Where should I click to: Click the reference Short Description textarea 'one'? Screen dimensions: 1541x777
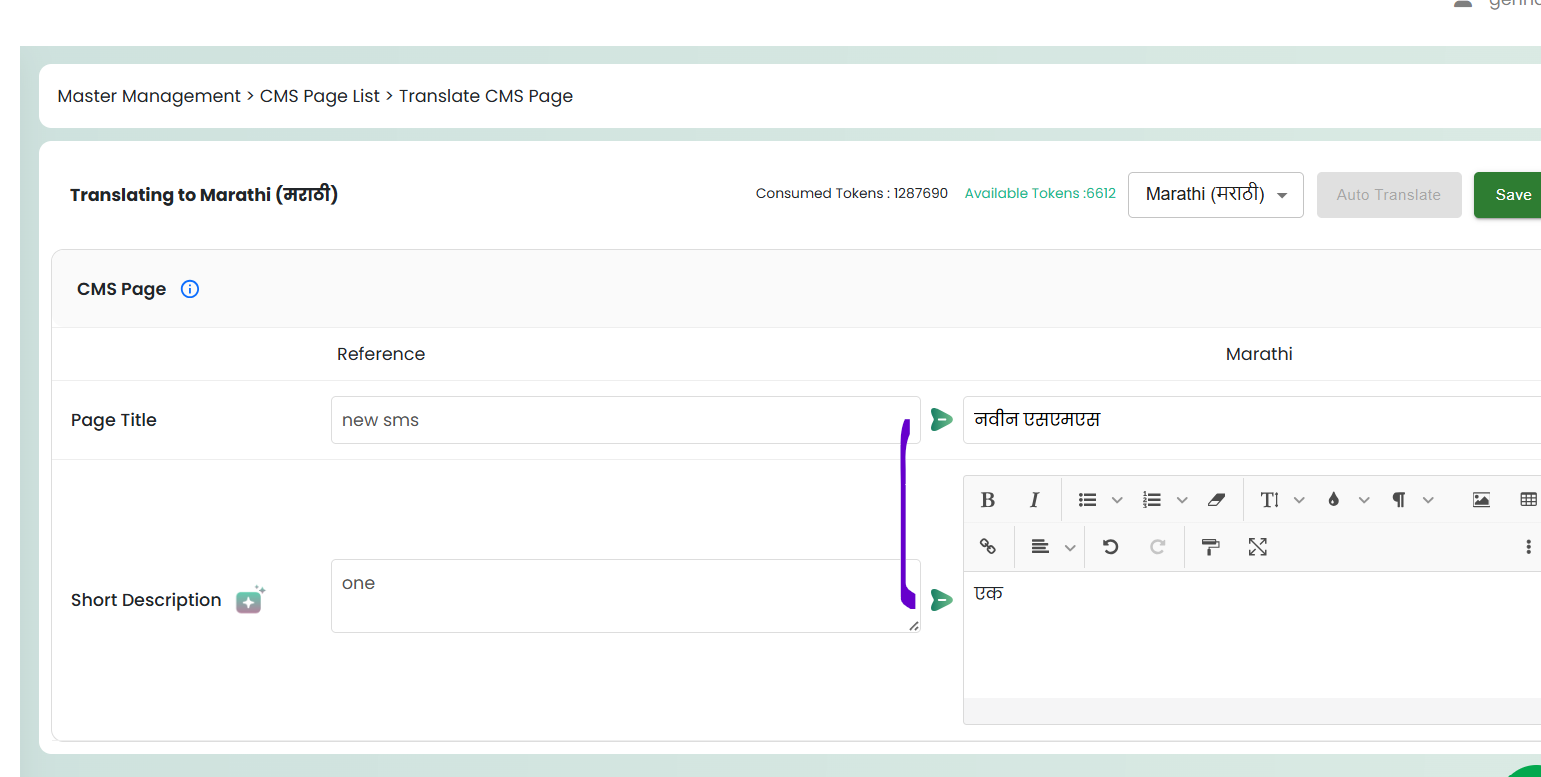click(x=626, y=596)
